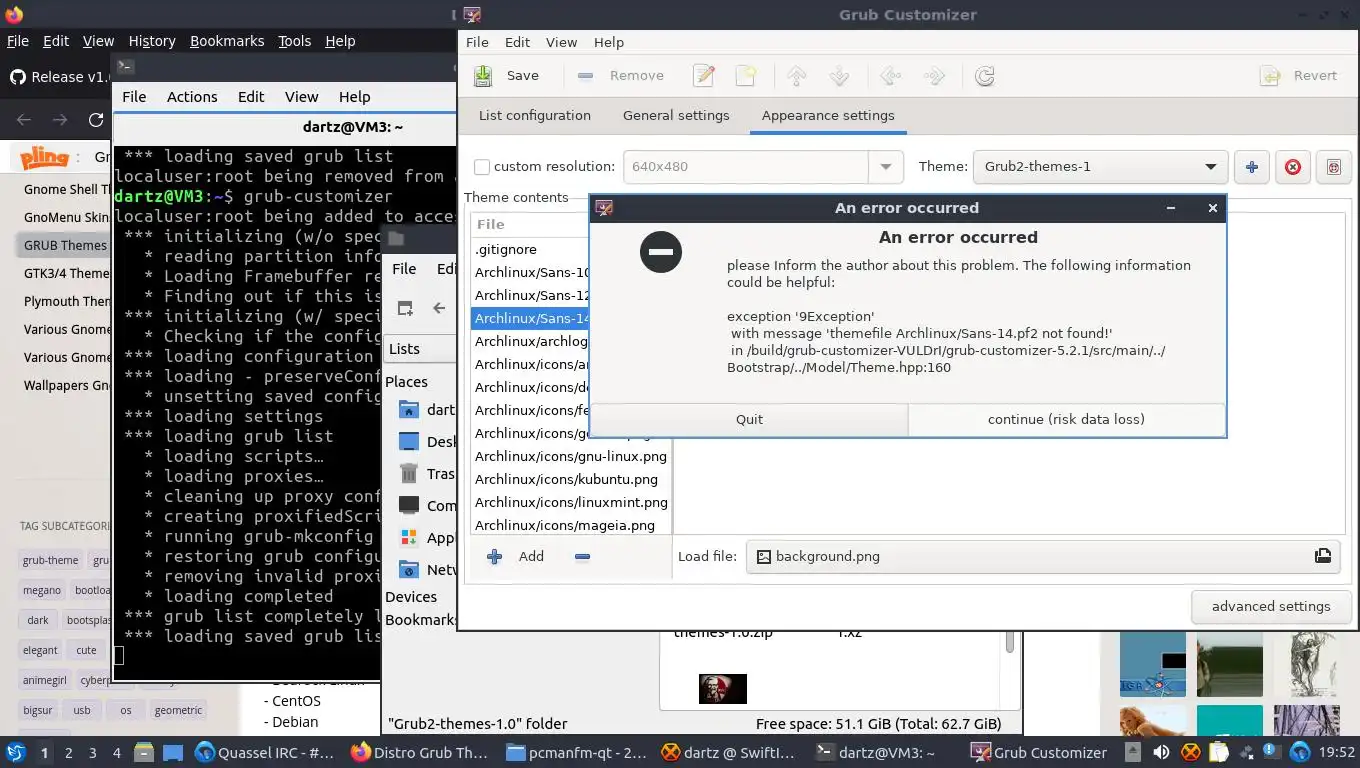Click the show desktop icon in taskbar
Viewport: 1360px width, 768px height.
click(172, 753)
